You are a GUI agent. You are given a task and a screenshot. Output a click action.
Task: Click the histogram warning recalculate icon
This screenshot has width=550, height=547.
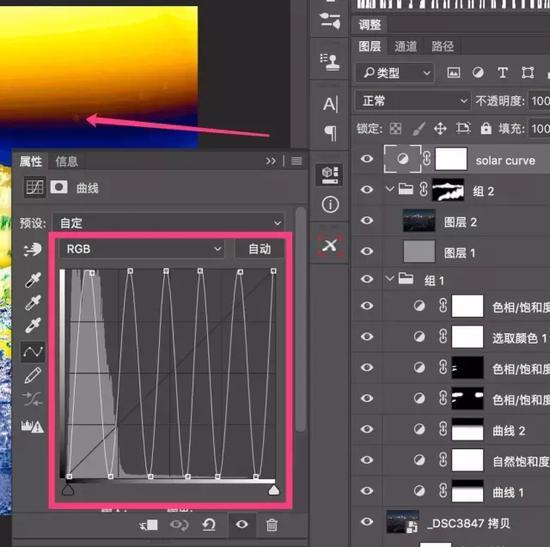click(x=32, y=426)
